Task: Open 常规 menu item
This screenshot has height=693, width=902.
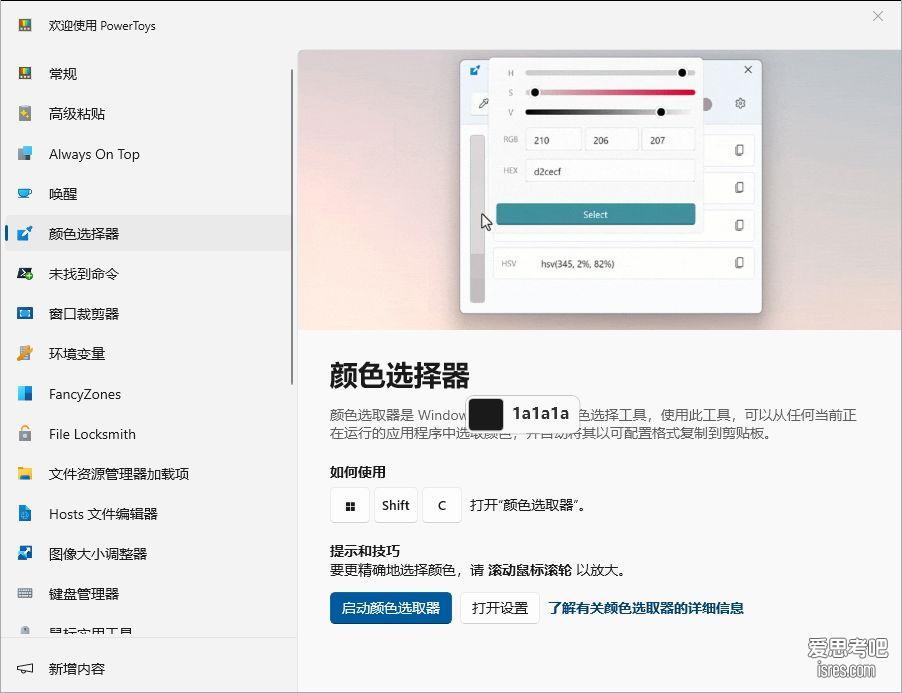Action: (147, 73)
